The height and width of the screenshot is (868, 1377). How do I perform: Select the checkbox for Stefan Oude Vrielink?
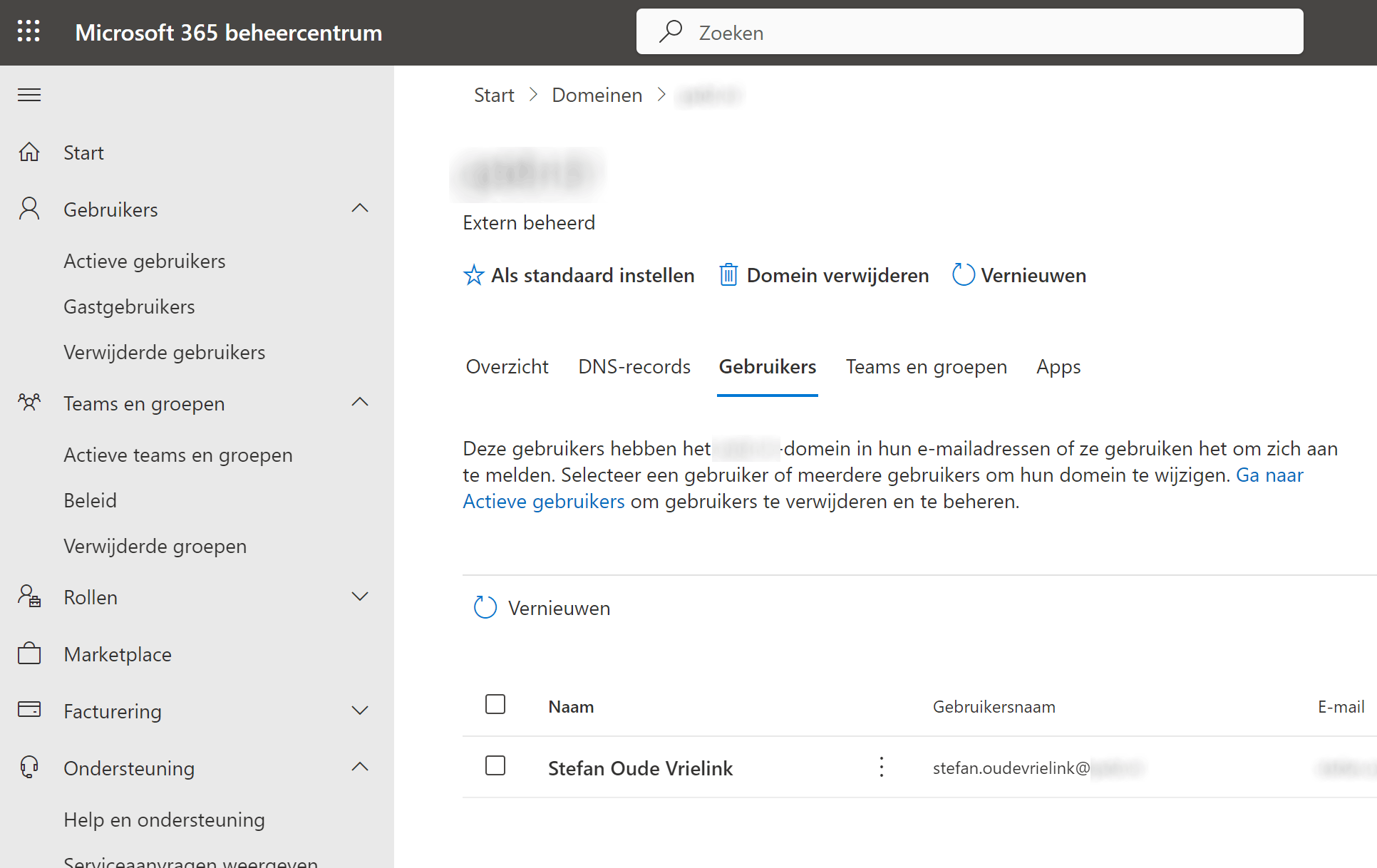(x=495, y=766)
